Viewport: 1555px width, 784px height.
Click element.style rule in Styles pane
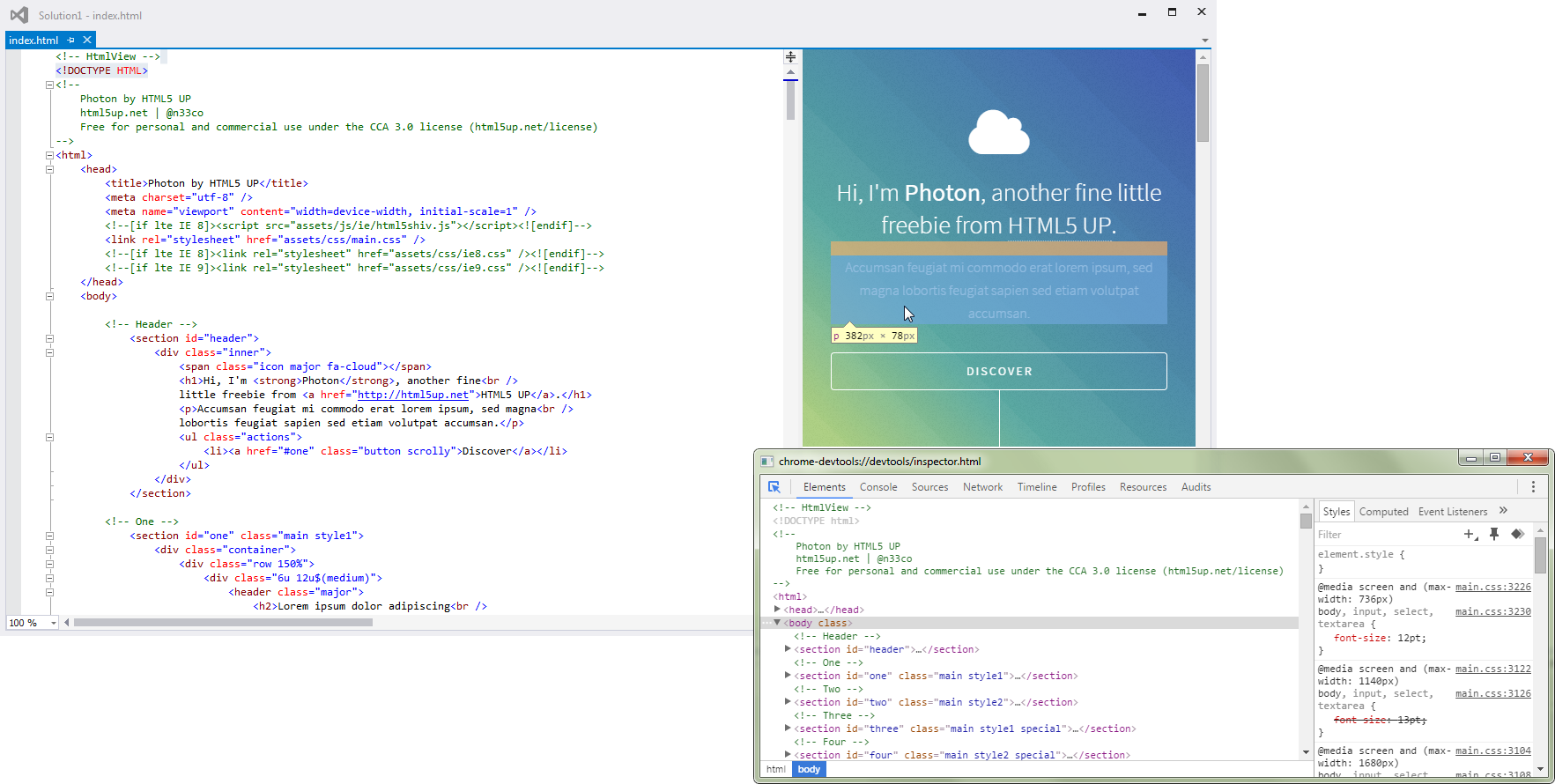pyautogui.click(x=1361, y=554)
